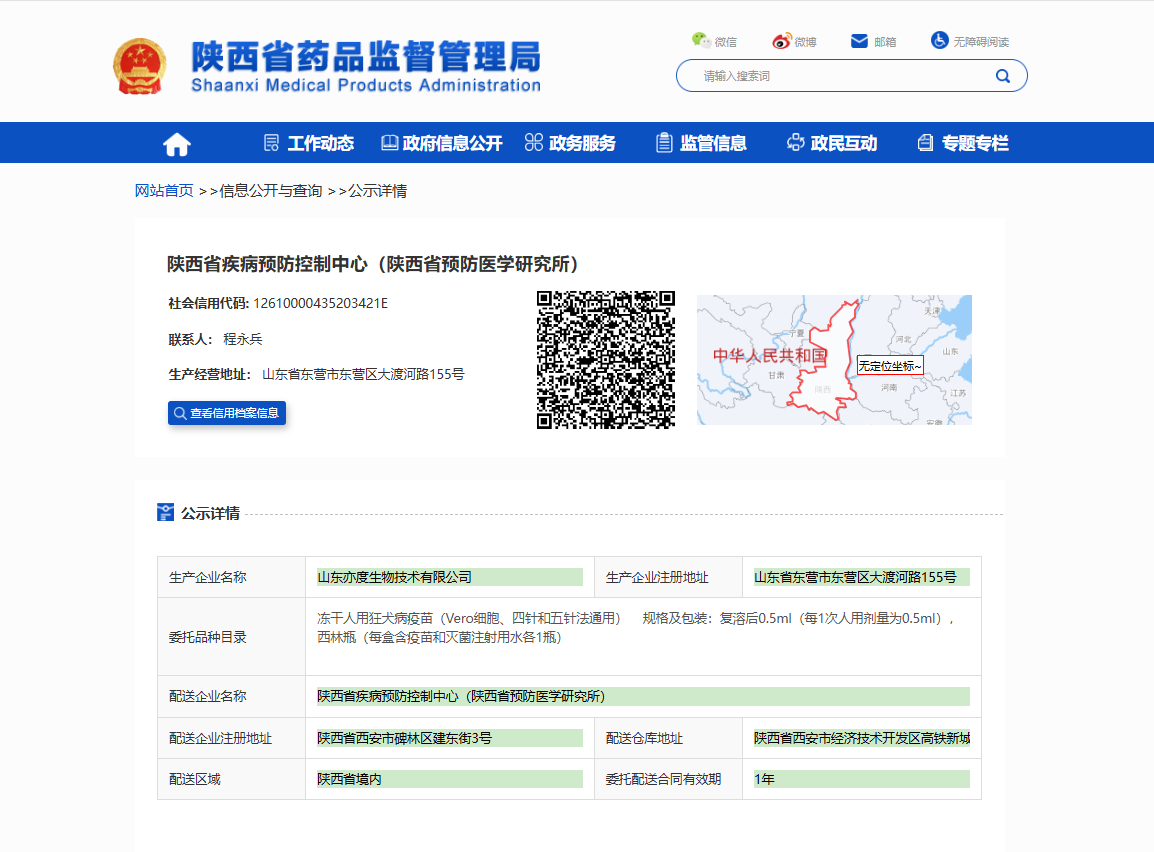Image resolution: width=1154 pixels, height=852 pixels.
Task: Click the mailbox (邮箱) envelope icon
Action: (x=859, y=41)
